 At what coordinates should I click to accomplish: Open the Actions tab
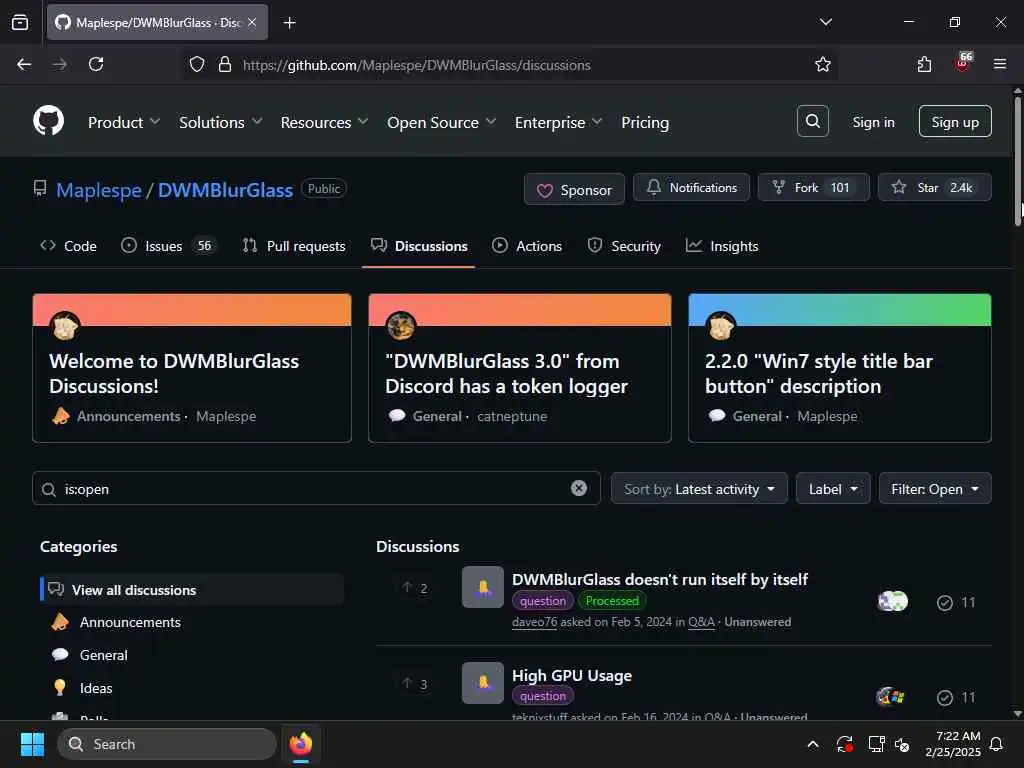(527, 246)
